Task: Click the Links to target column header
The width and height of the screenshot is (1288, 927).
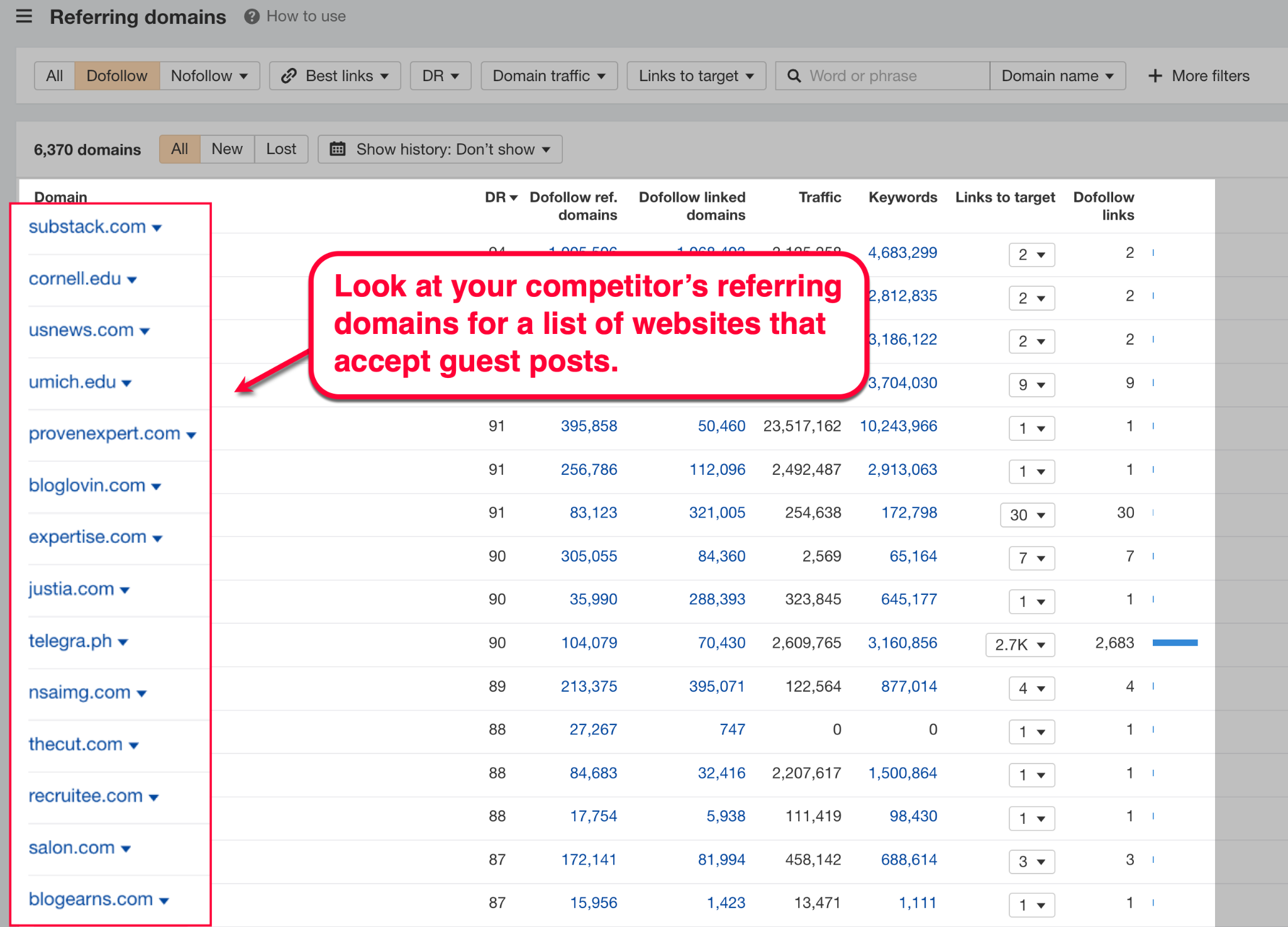Action: coord(1005,197)
